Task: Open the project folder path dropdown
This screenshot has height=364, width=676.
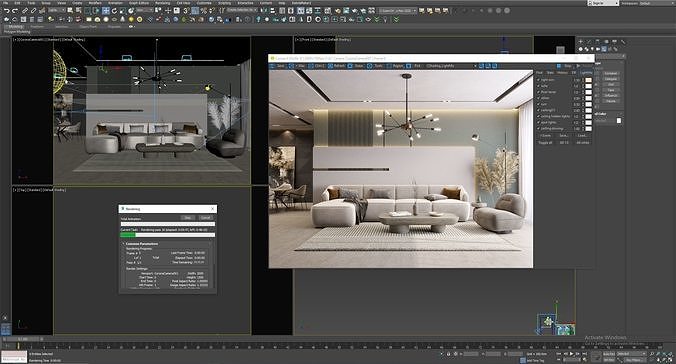Action: click(397, 10)
